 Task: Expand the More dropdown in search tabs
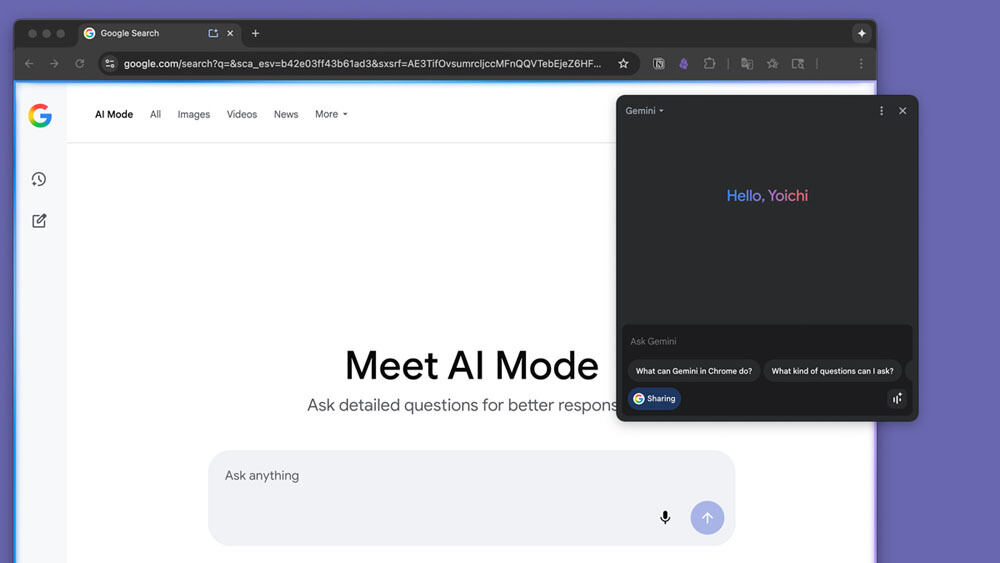(x=331, y=114)
